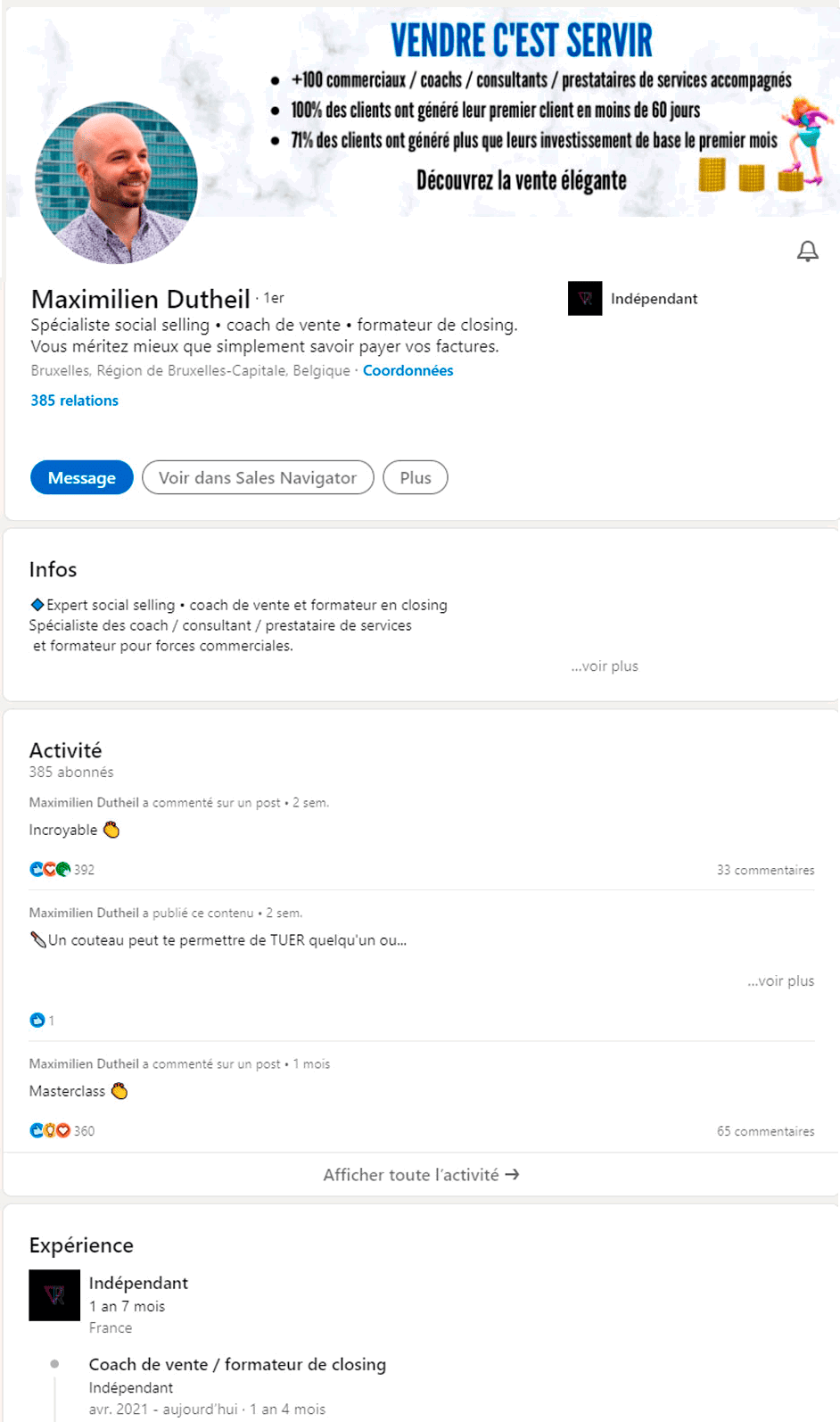
Task: Expand the couteau post with voir plus
Action: 780,980
